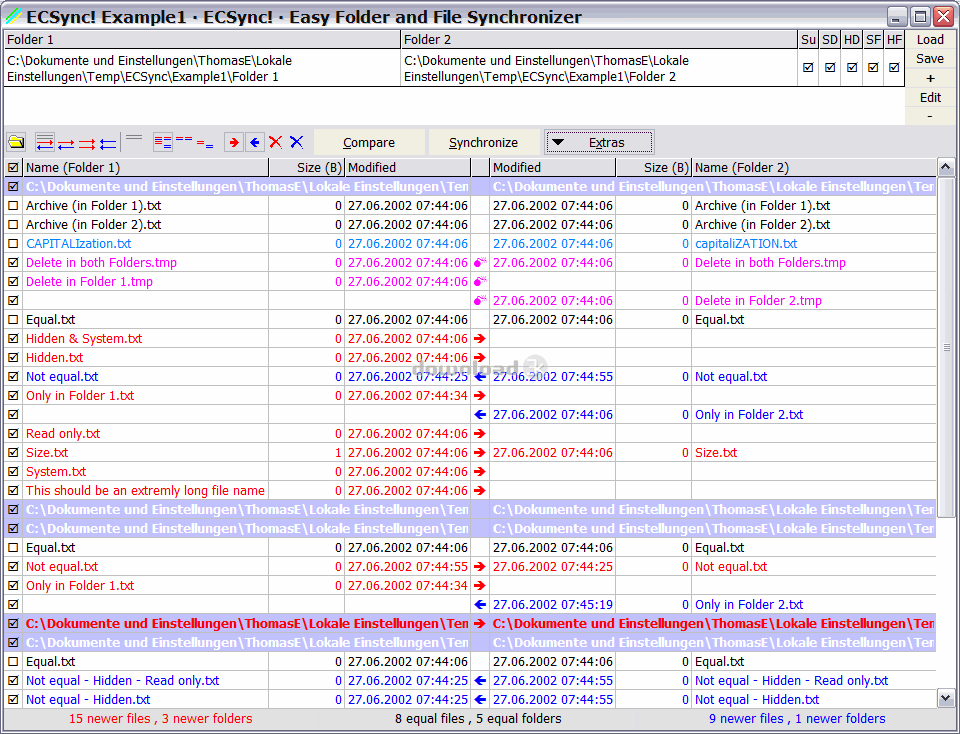Screen dimensions: 960x734
Task: Click the "8 equal files , 5 equal folders" status text
Action: [478, 719]
